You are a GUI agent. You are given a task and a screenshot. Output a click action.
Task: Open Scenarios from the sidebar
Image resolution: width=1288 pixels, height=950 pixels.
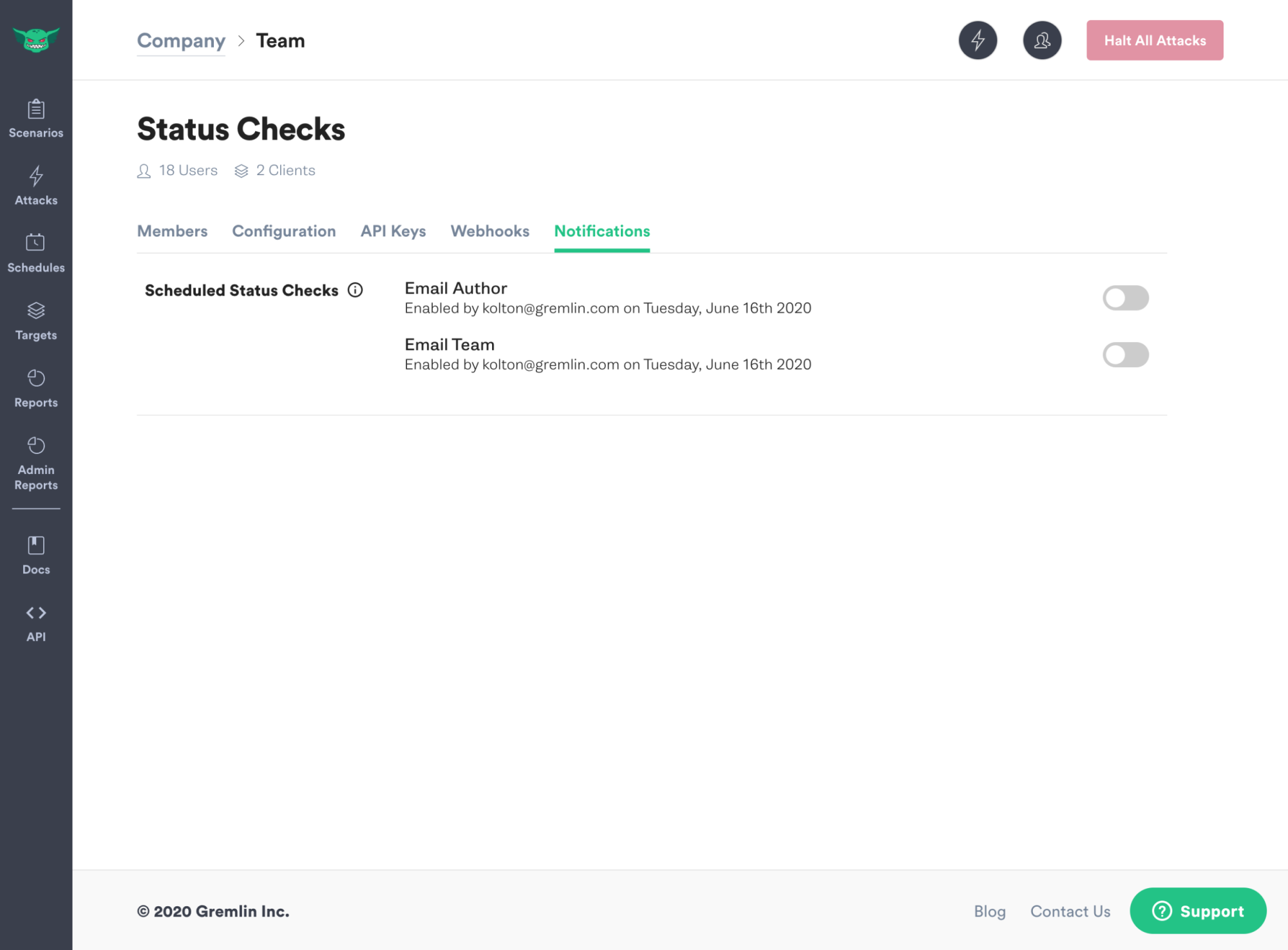pos(36,119)
